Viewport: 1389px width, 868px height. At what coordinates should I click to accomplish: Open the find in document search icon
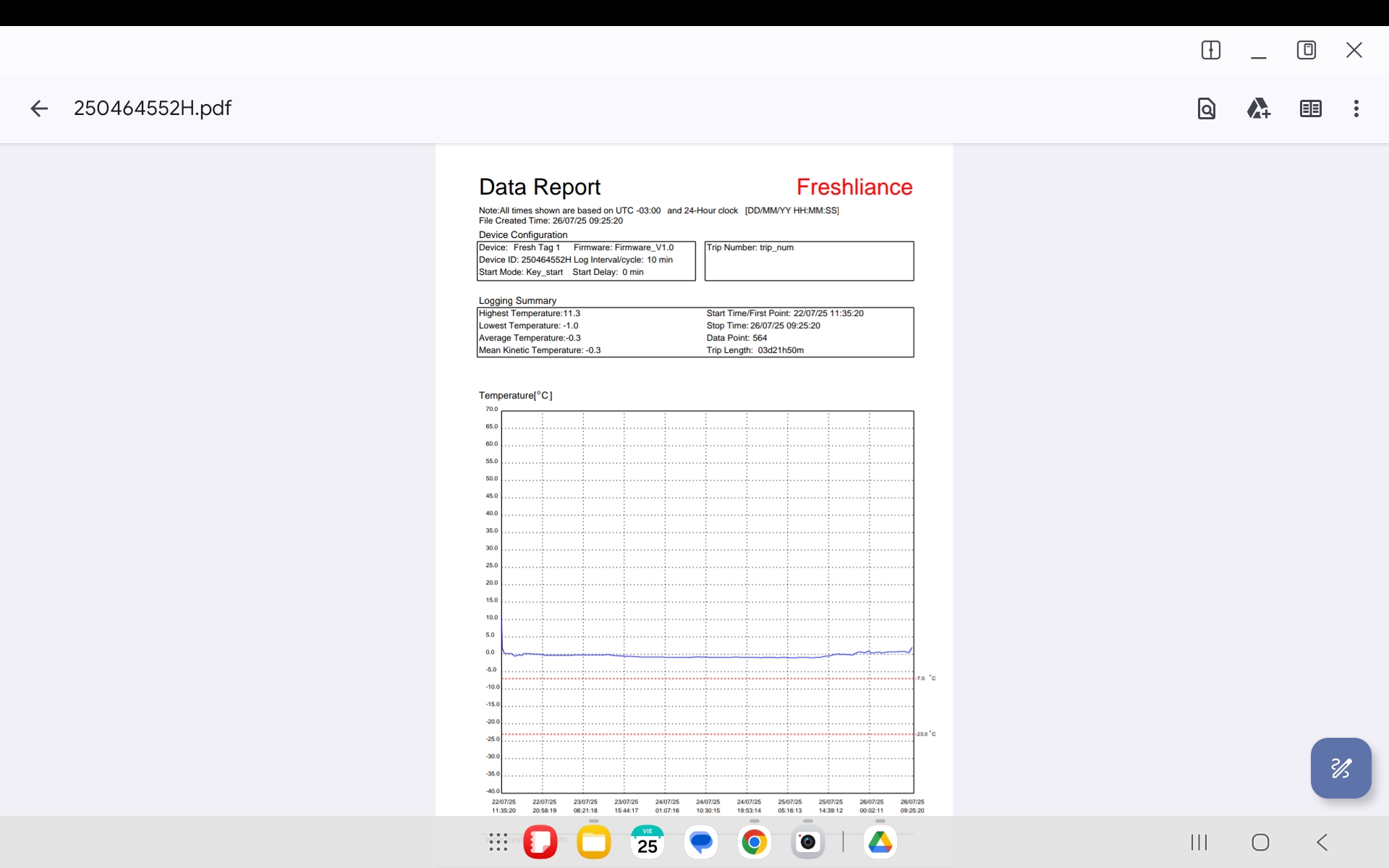point(1206,109)
